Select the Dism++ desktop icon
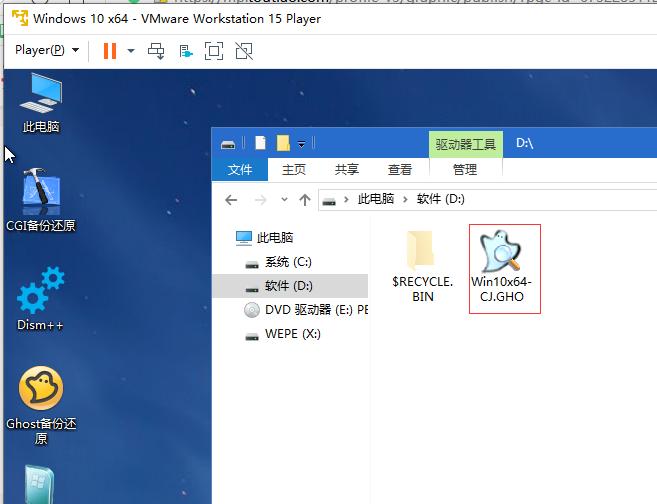 point(41,299)
